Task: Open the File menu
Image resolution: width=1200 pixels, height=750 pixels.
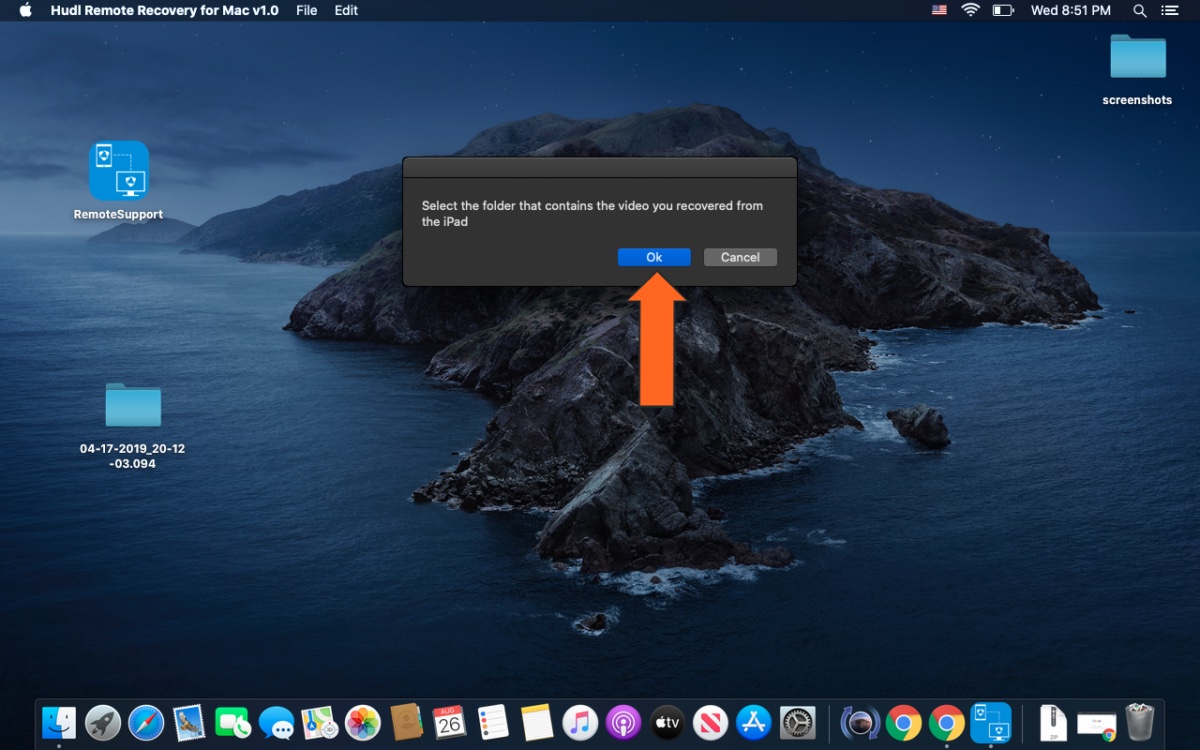Action: 306,10
